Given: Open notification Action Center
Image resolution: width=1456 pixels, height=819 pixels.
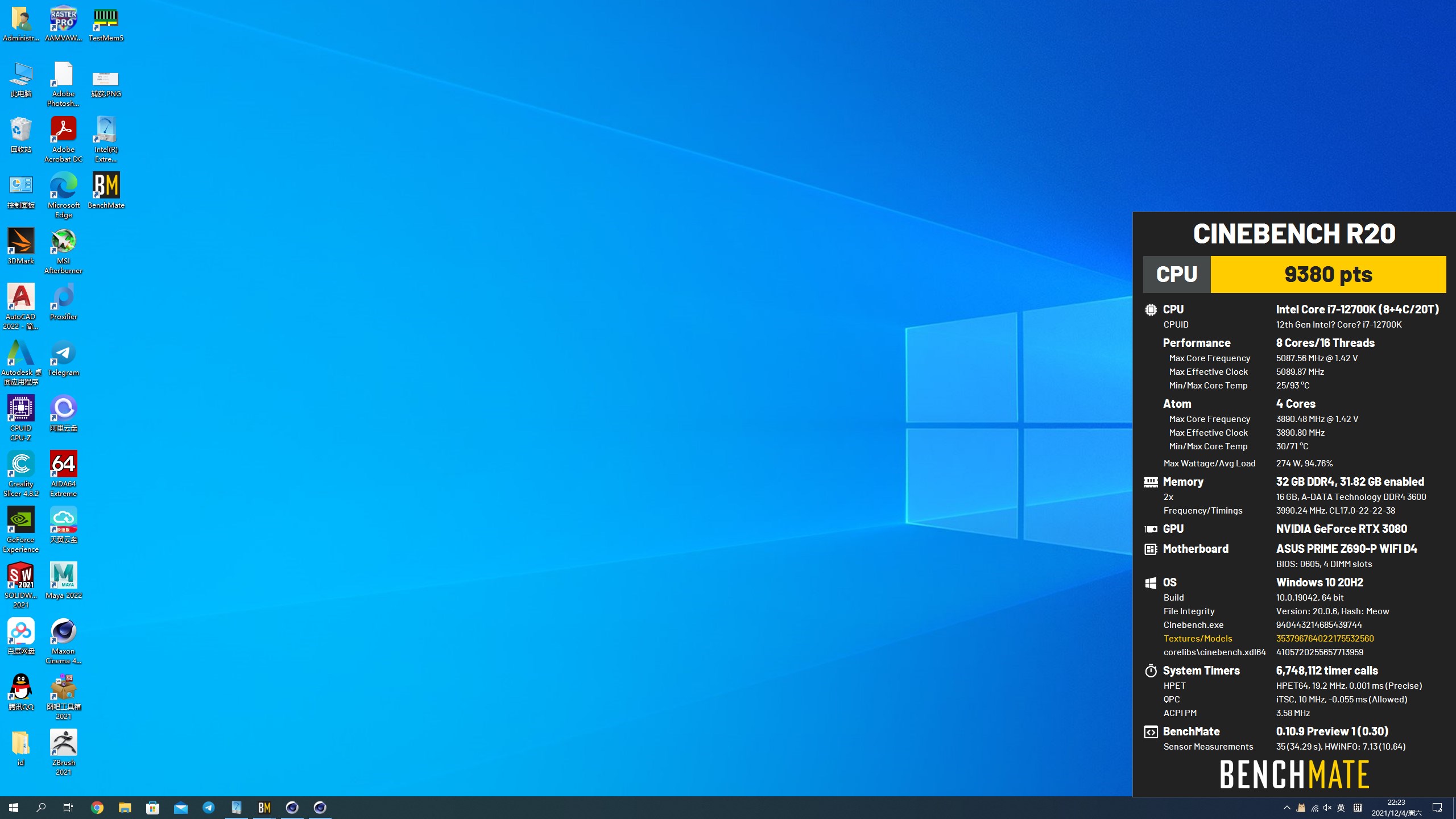Looking at the screenshot, I should tap(1438, 808).
